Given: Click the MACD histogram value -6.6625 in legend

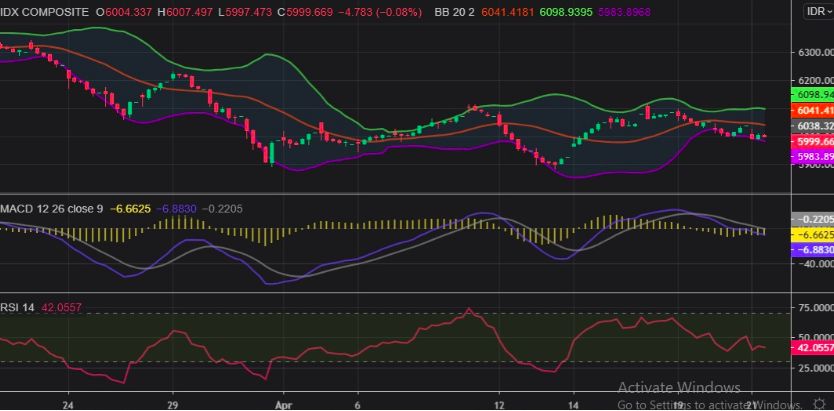Looking at the screenshot, I should (130, 209).
